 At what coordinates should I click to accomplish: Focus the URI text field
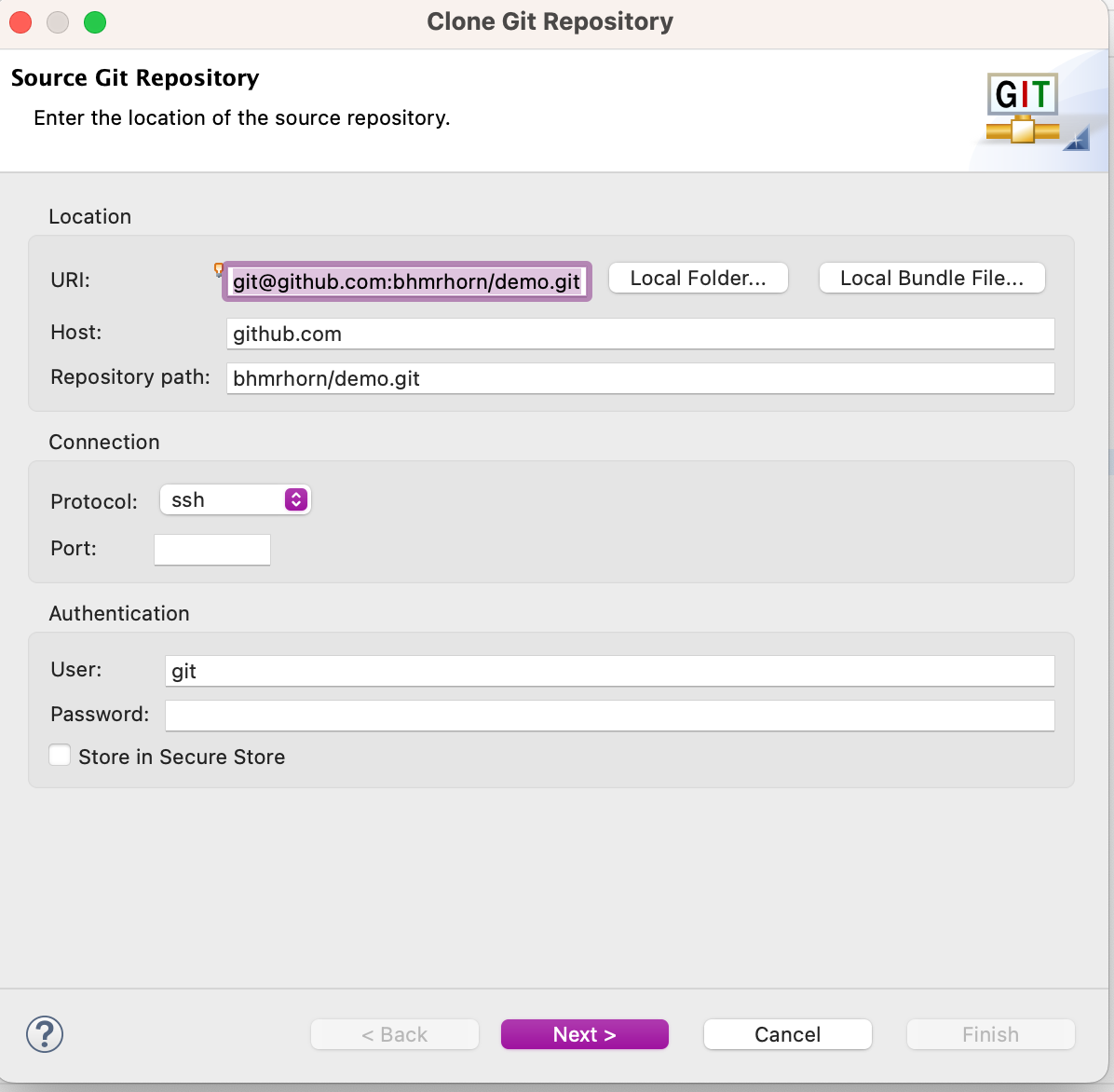(406, 281)
